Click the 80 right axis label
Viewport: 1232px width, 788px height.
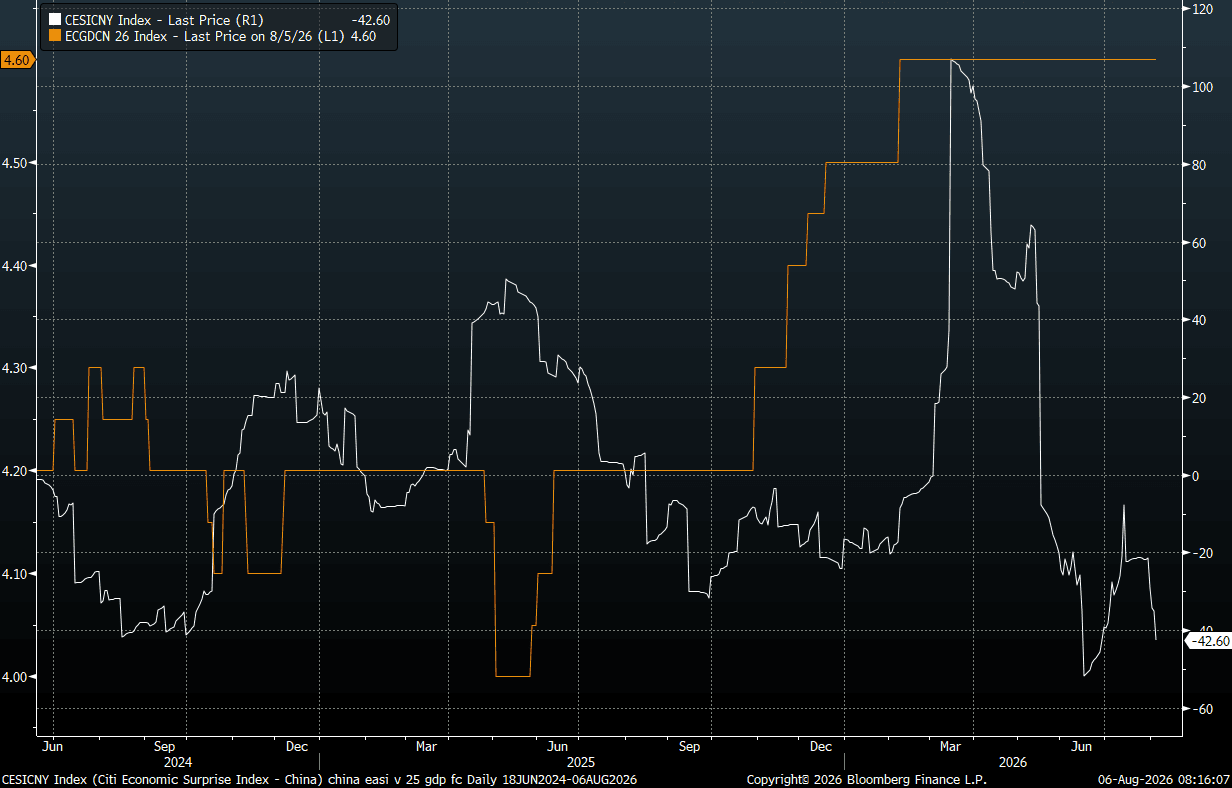coord(1200,165)
